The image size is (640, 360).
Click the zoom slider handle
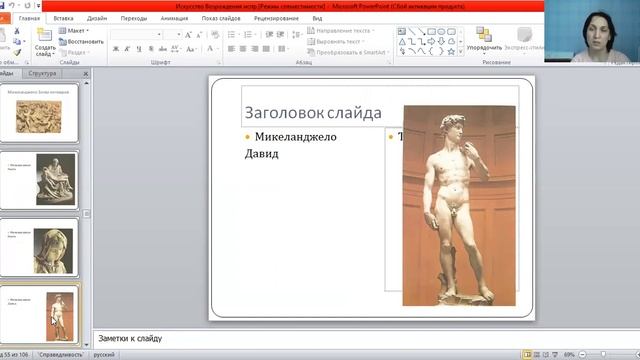pos(603,355)
